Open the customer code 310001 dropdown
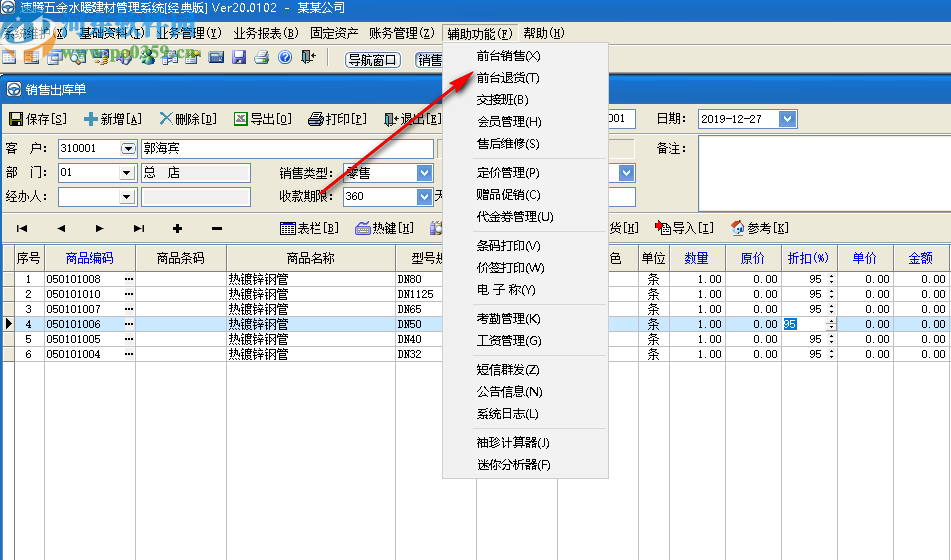The image size is (951, 560). (128, 149)
